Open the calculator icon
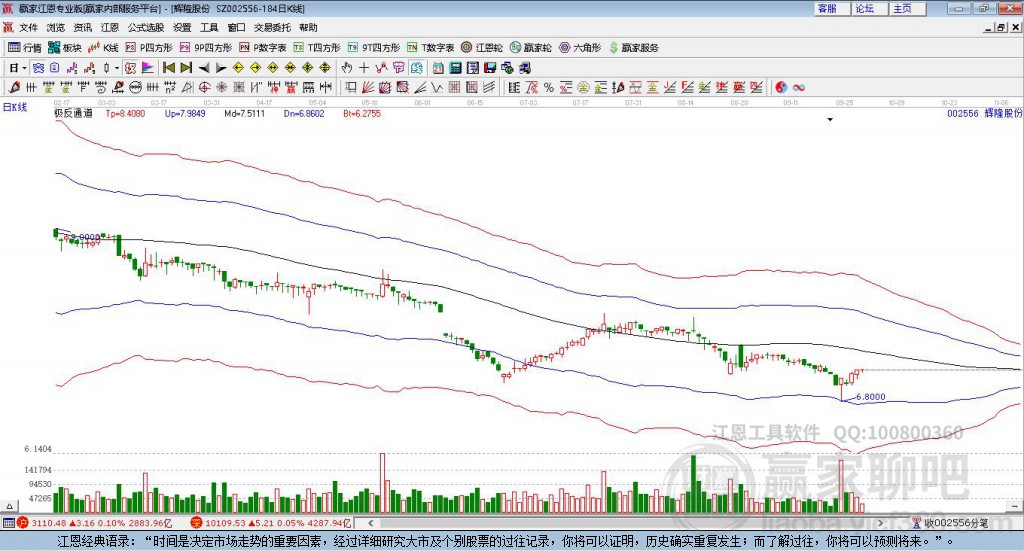 [x=455, y=68]
